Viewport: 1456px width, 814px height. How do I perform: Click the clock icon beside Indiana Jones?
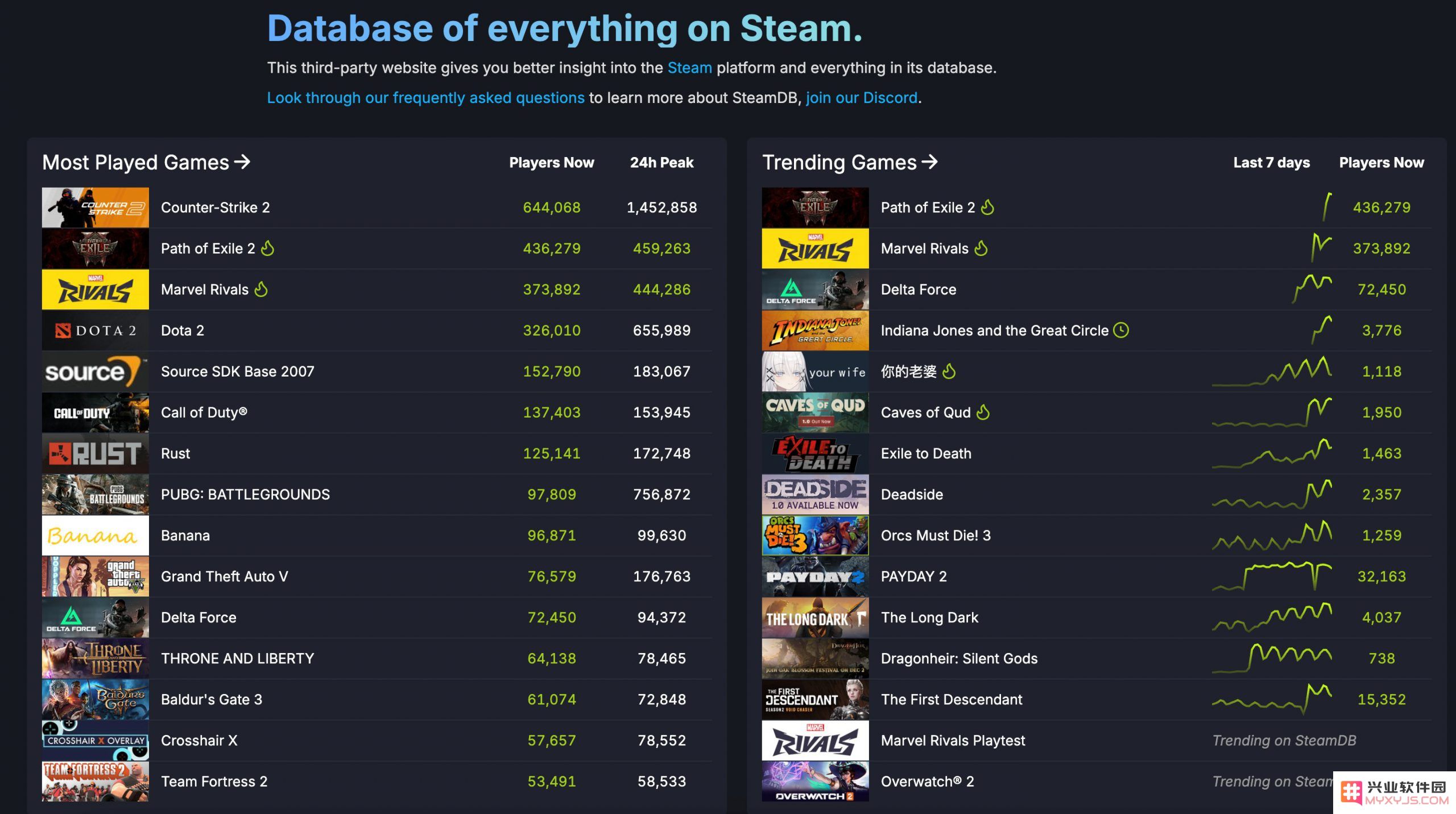pyautogui.click(x=1121, y=330)
